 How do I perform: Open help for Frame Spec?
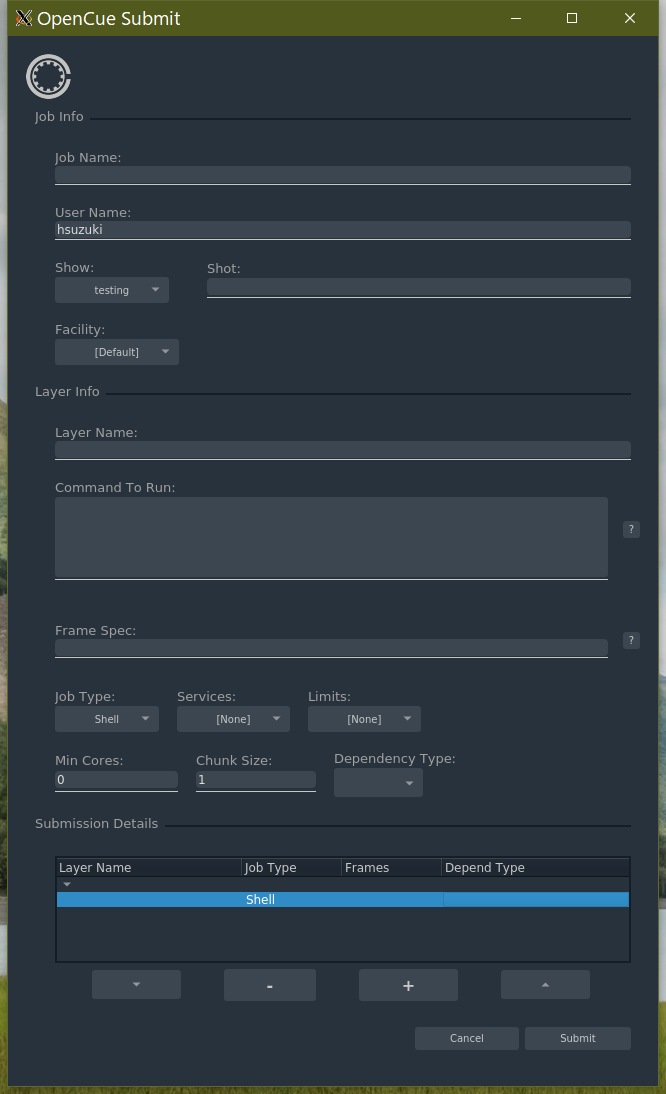tap(631, 640)
